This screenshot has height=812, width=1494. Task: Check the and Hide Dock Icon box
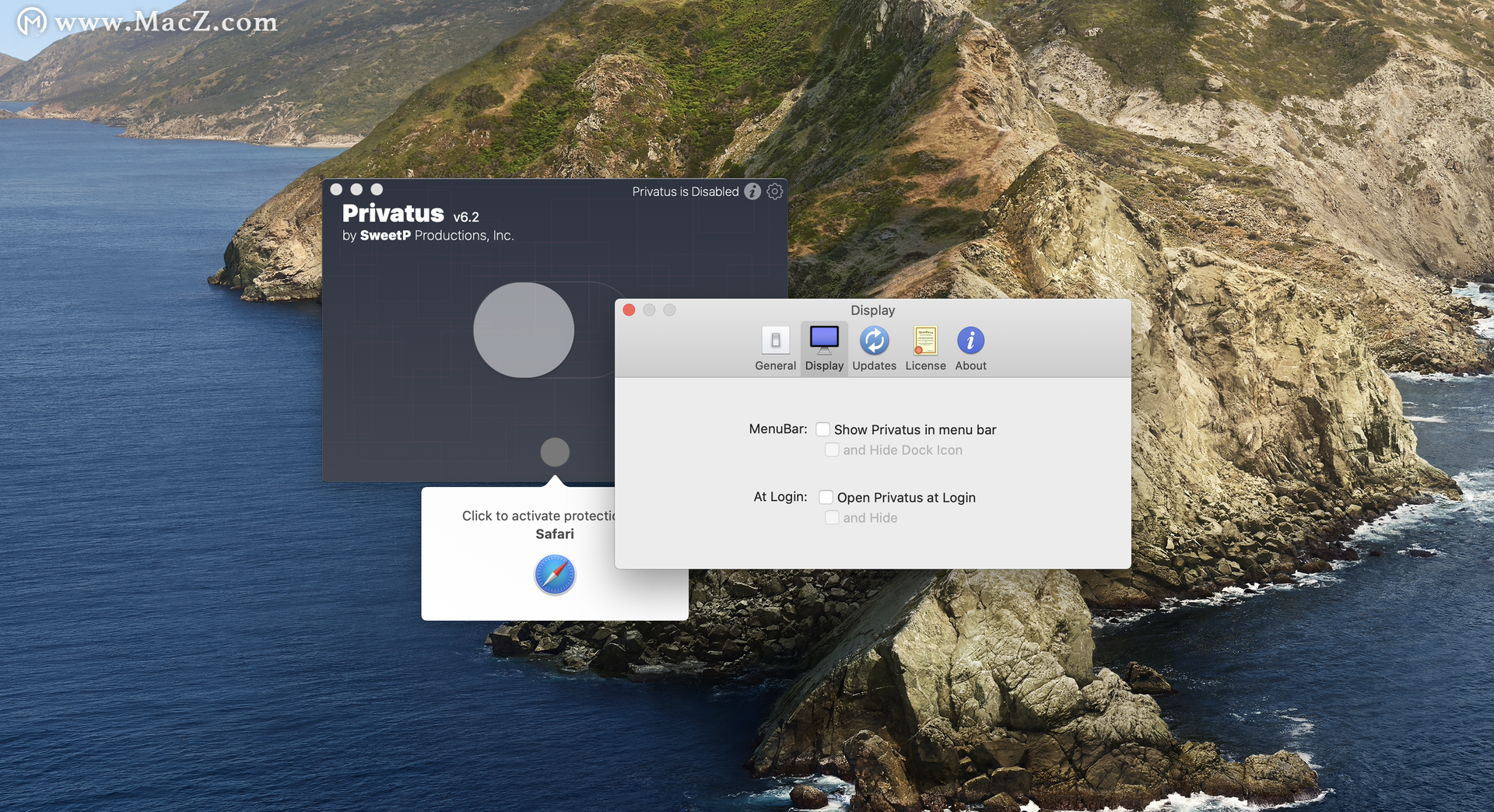click(x=832, y=450)
